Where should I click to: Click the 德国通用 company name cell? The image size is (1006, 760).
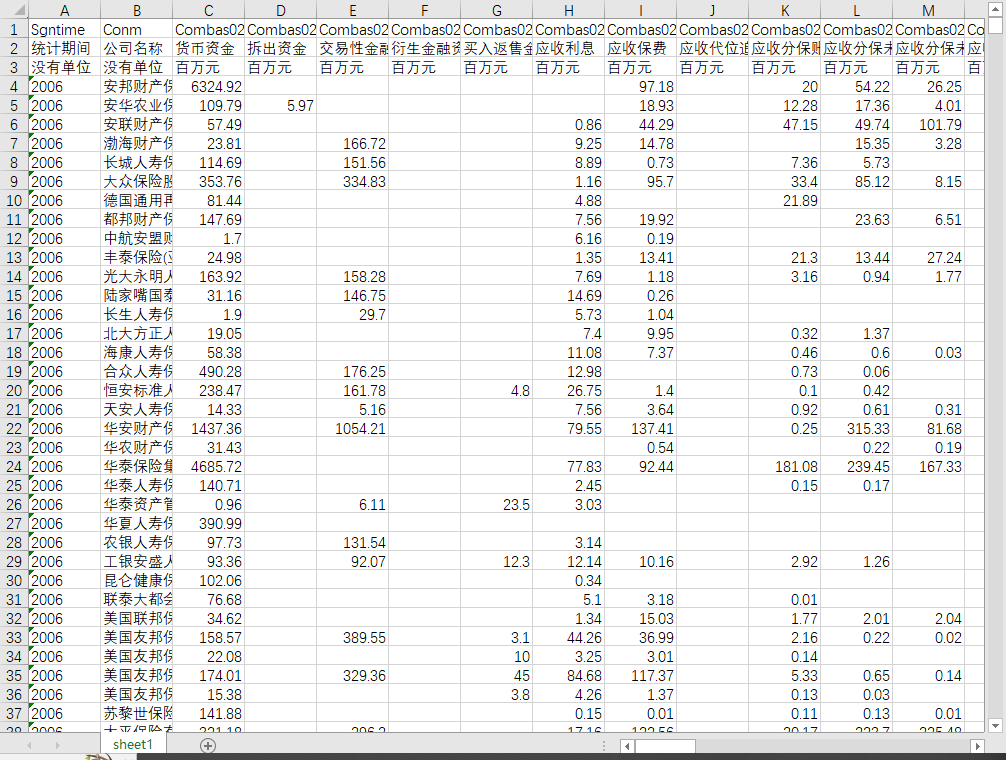[137, 201]
